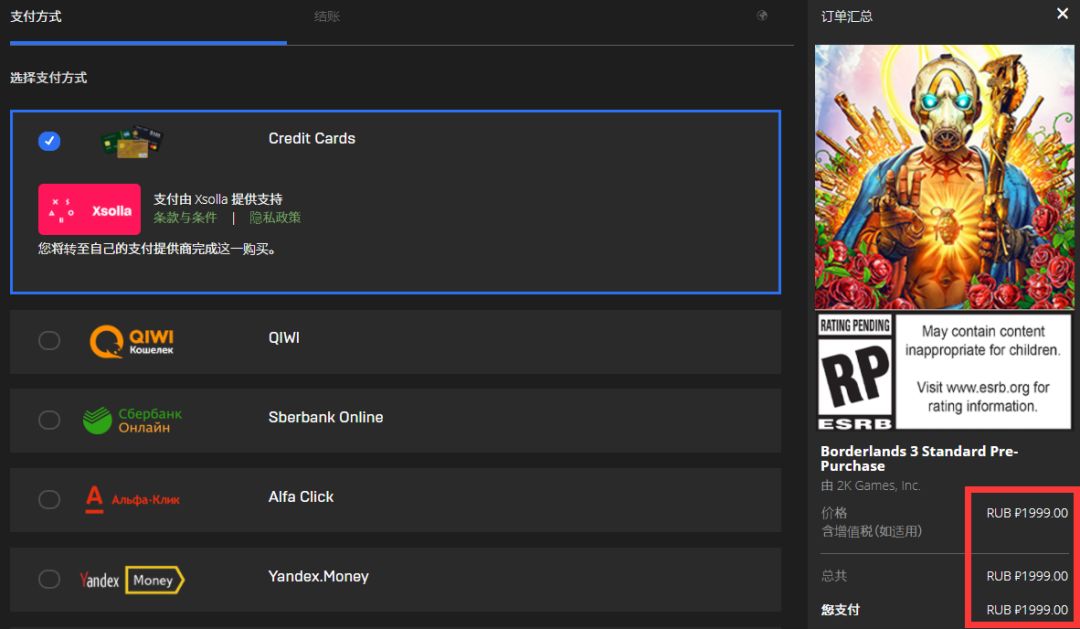1080x629 pixels.
Task: Click the credit cards icon
Action: point(132,141)
